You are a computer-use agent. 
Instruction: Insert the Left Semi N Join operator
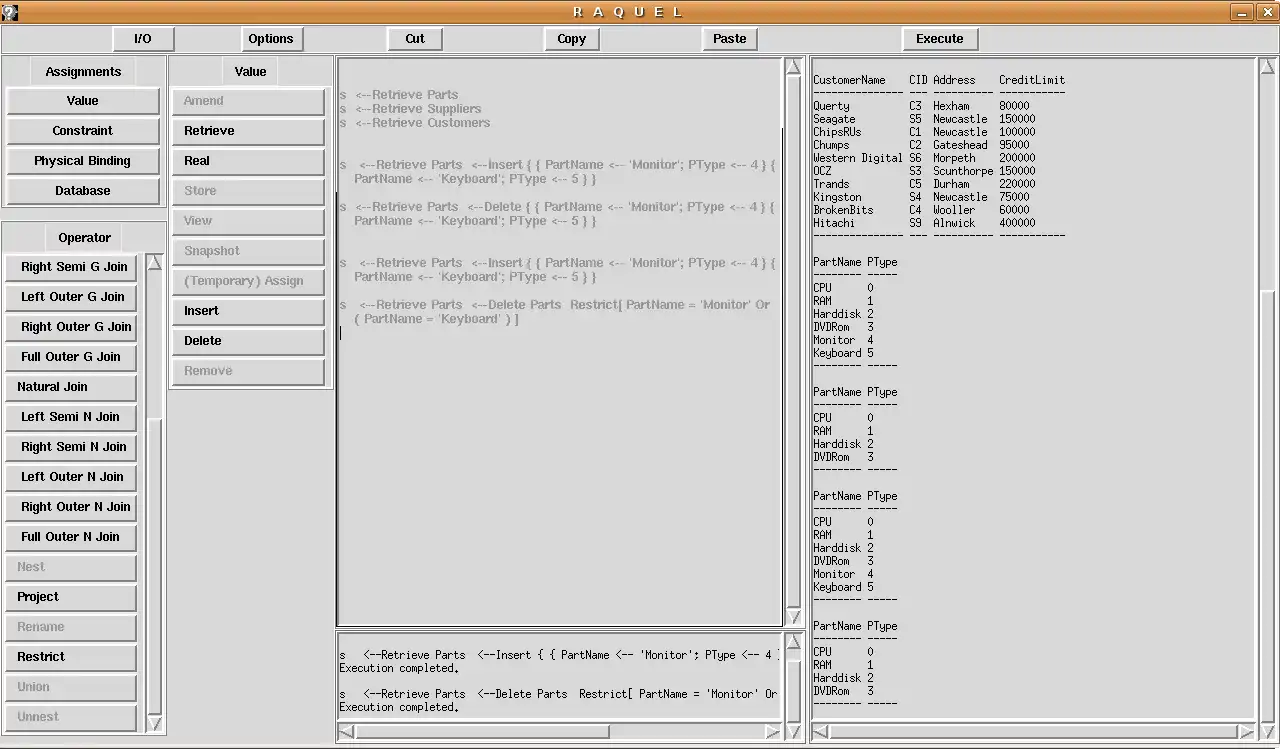point(72,417)
